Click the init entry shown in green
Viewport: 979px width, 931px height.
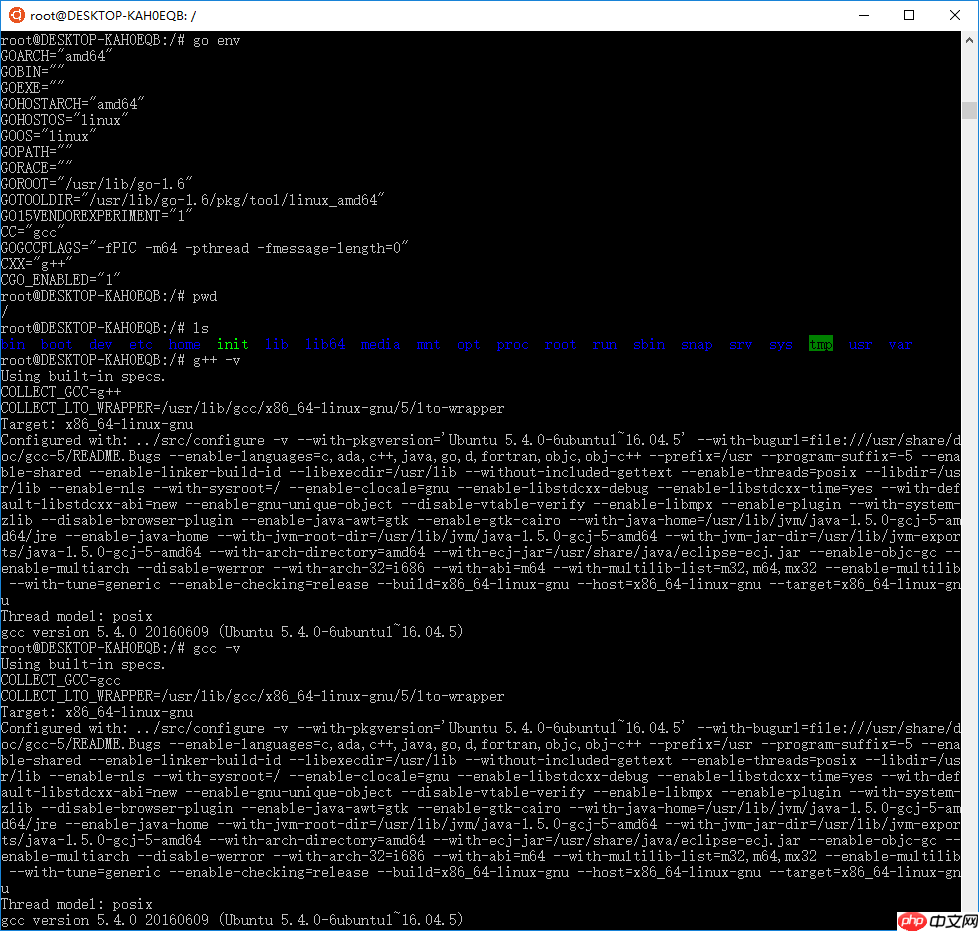[232, 344]
